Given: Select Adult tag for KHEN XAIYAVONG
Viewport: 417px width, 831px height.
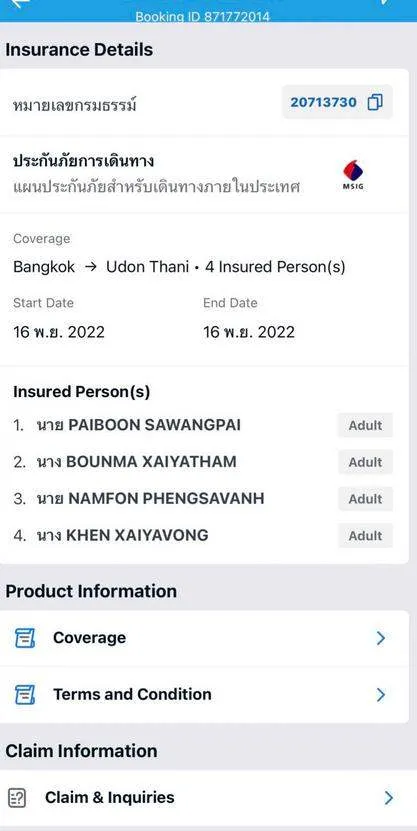Looking at the screenshot, I should pyautogui.click(x=365, y=536).
